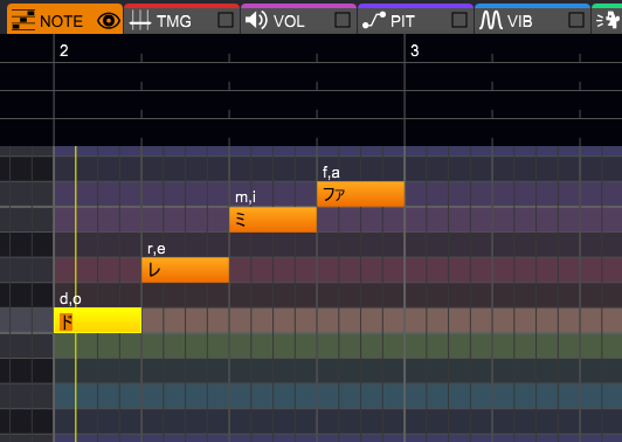622x442 pixels.
Task: Click the PIT pitch curve icon
Action: [374, 20]
